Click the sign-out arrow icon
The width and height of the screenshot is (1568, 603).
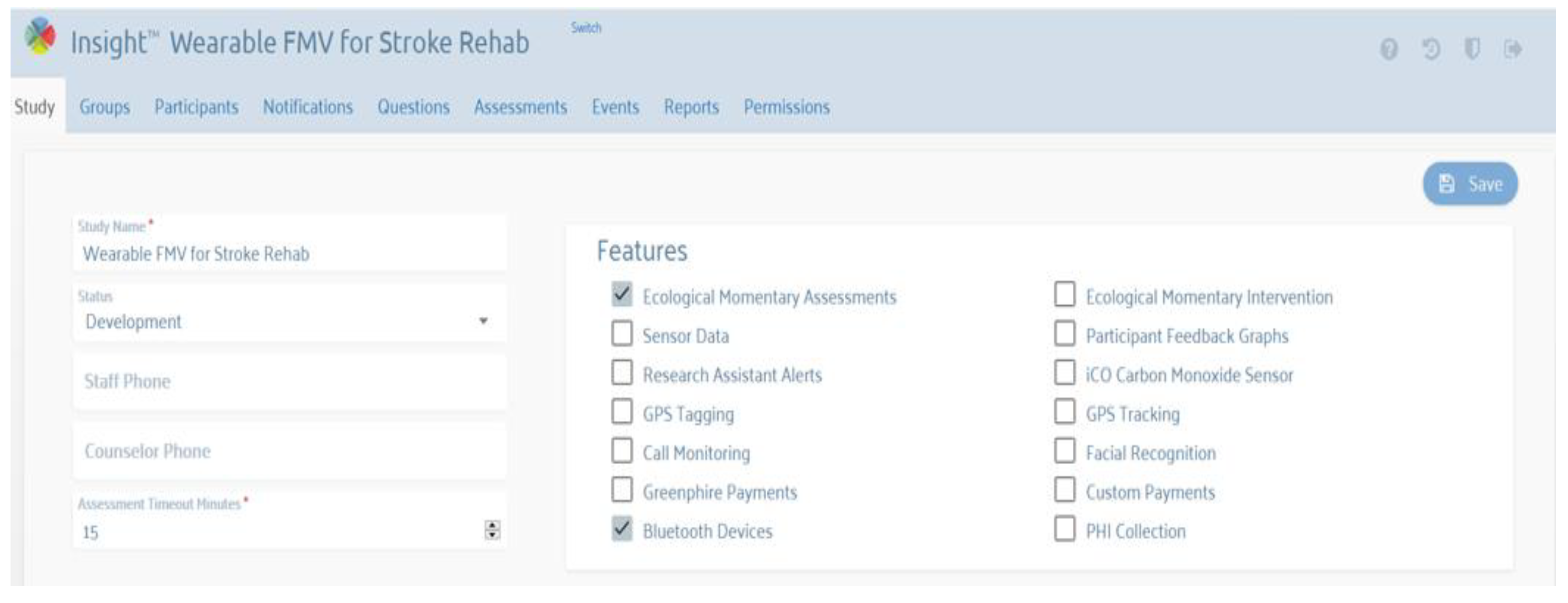point(1513,49)
